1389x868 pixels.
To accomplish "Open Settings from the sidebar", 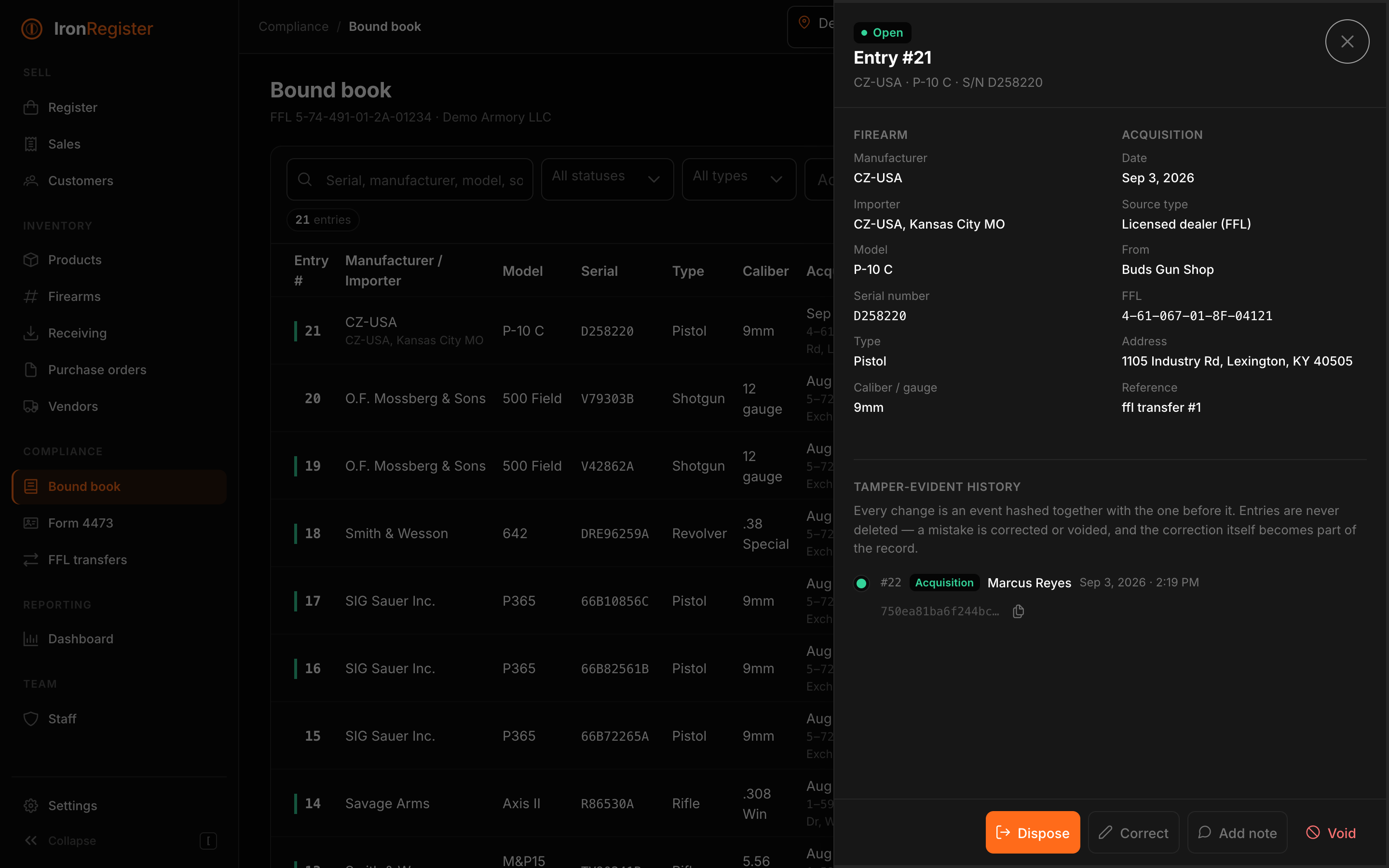I will (119, 805).
